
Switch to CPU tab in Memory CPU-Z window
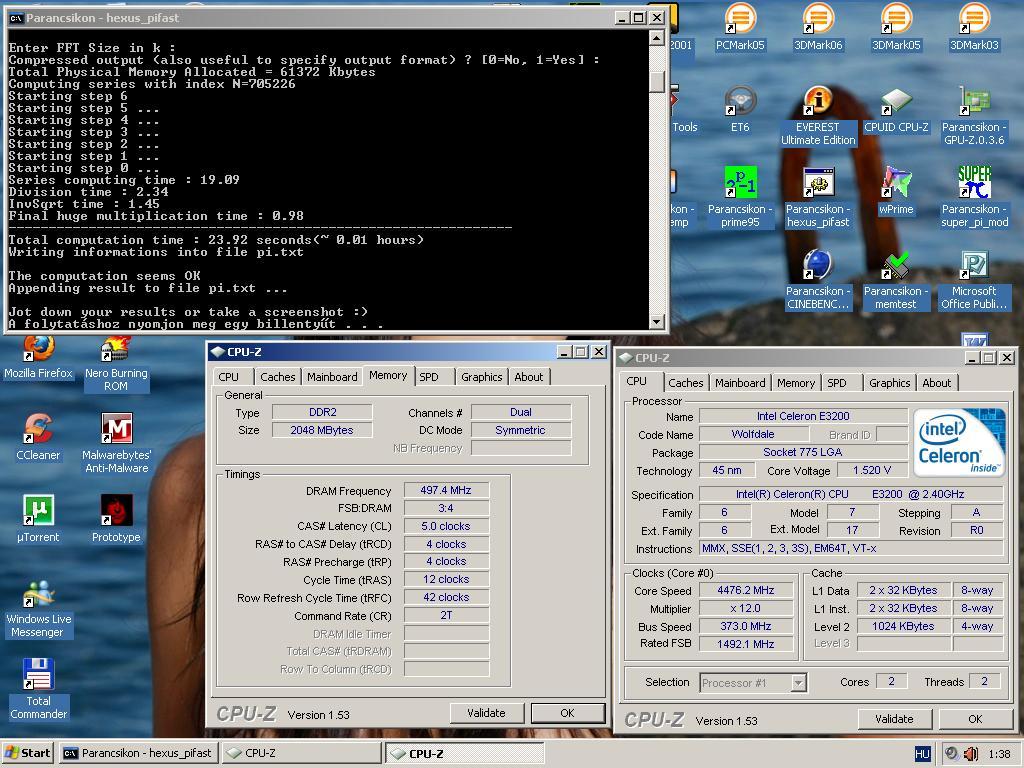[229, 377]
